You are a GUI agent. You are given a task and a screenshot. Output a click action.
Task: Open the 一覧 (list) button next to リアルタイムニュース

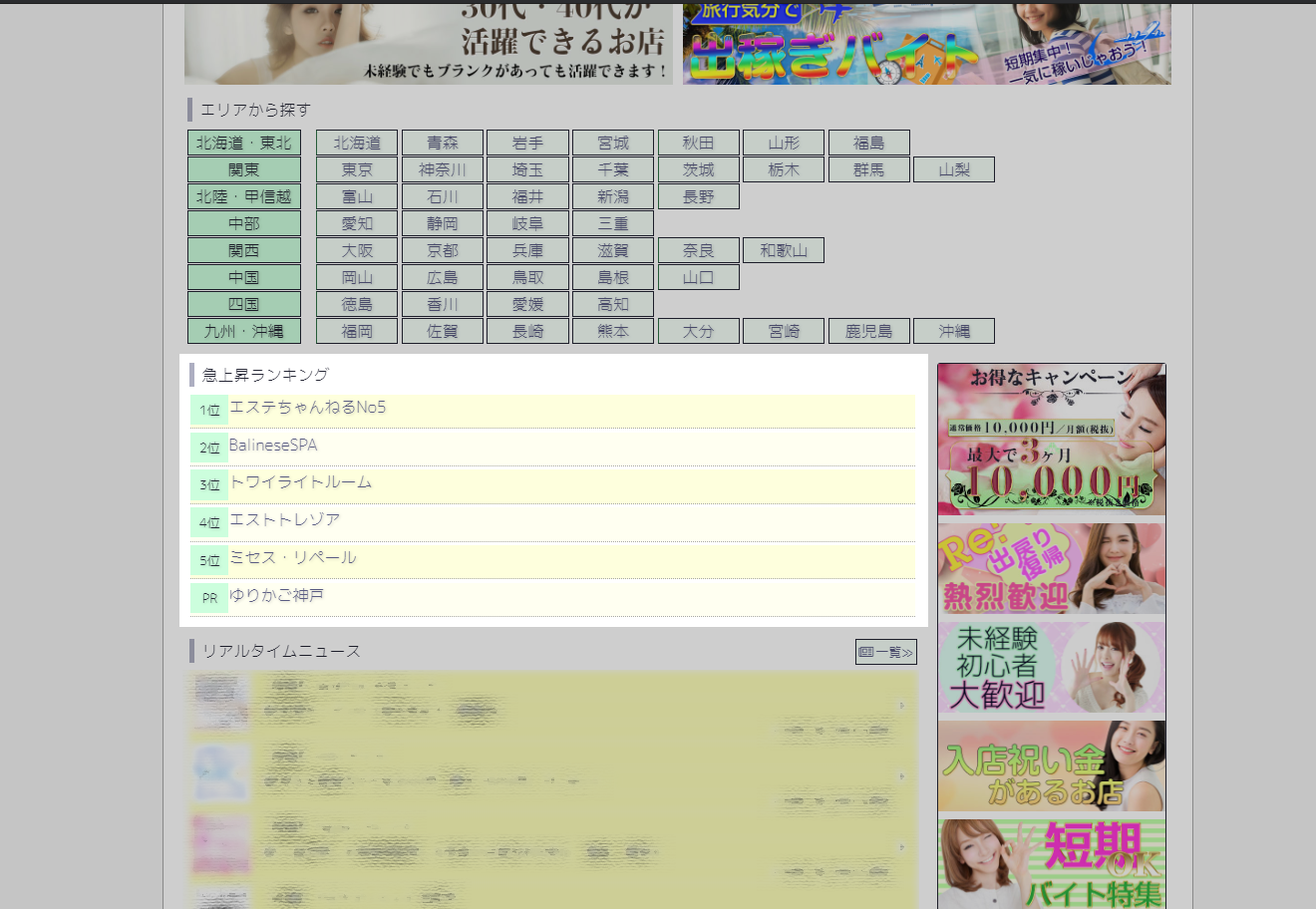tap(885, 651)
